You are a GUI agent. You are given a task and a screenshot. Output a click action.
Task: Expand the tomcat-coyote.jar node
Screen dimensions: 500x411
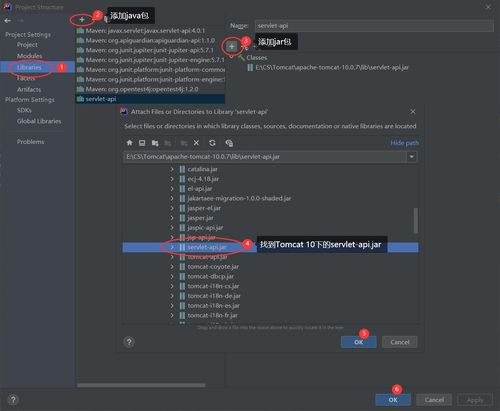(x=172, y=267)
